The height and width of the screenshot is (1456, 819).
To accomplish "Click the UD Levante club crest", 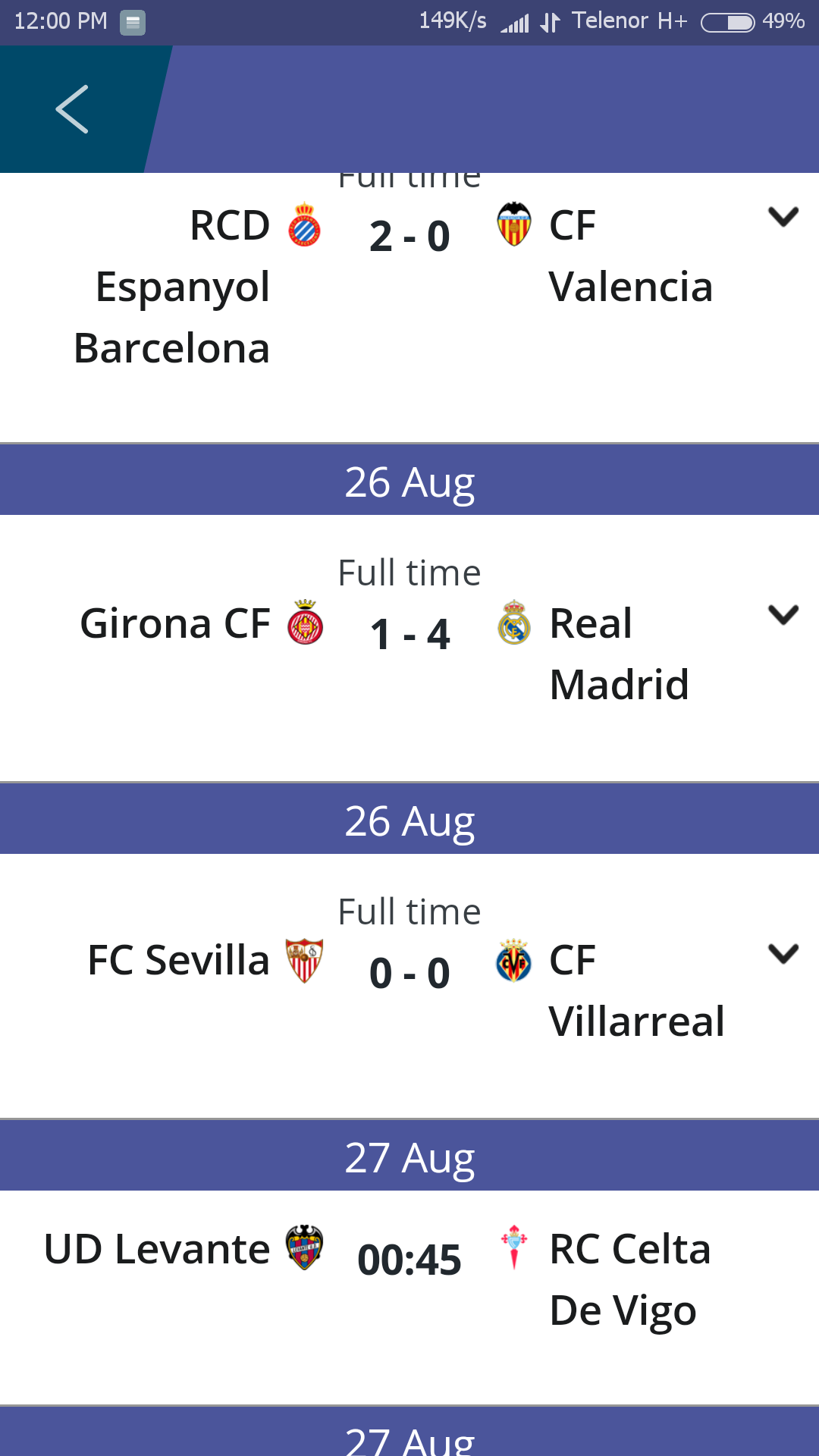I will (x=305, y=1247).
